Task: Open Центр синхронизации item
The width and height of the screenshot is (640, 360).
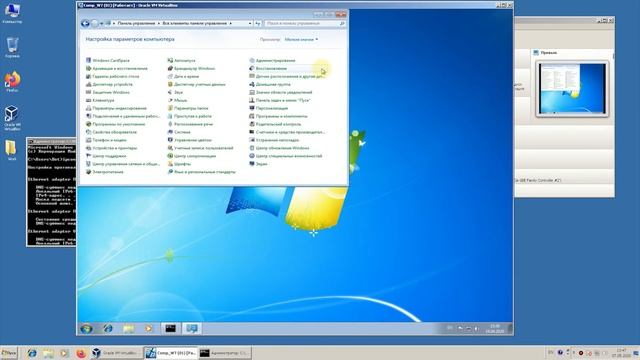Action: (192, 156)
